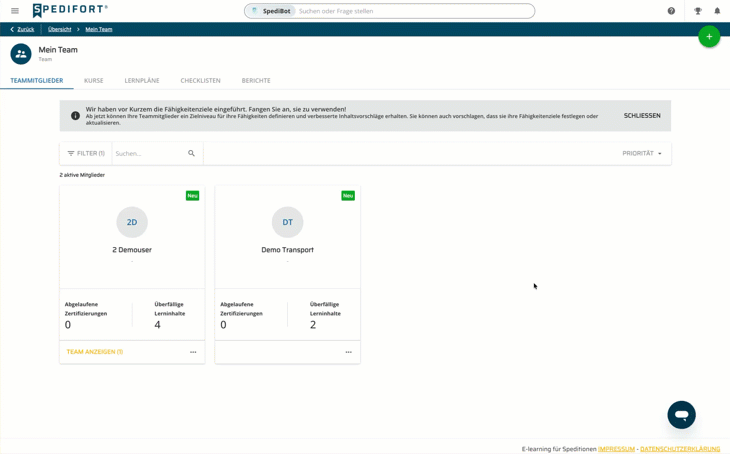Image resolution: width=730 pixels, height=454 pixels.
Task: Open the Filter (1) panel
Action: [x=86, y=153]
